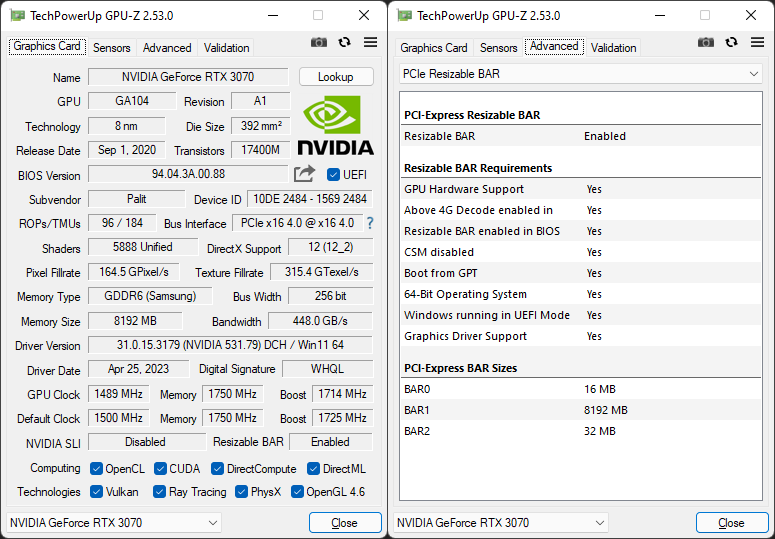Click the Driver Version field

230,345
